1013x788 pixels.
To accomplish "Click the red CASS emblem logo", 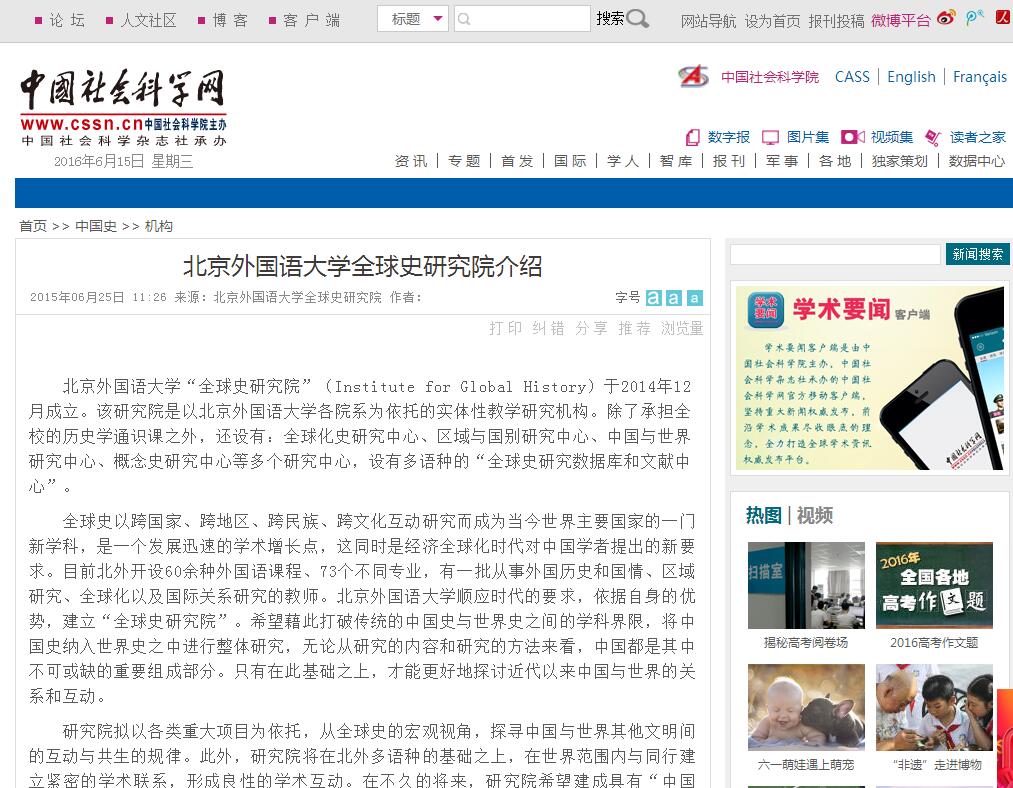I will 693,76.
